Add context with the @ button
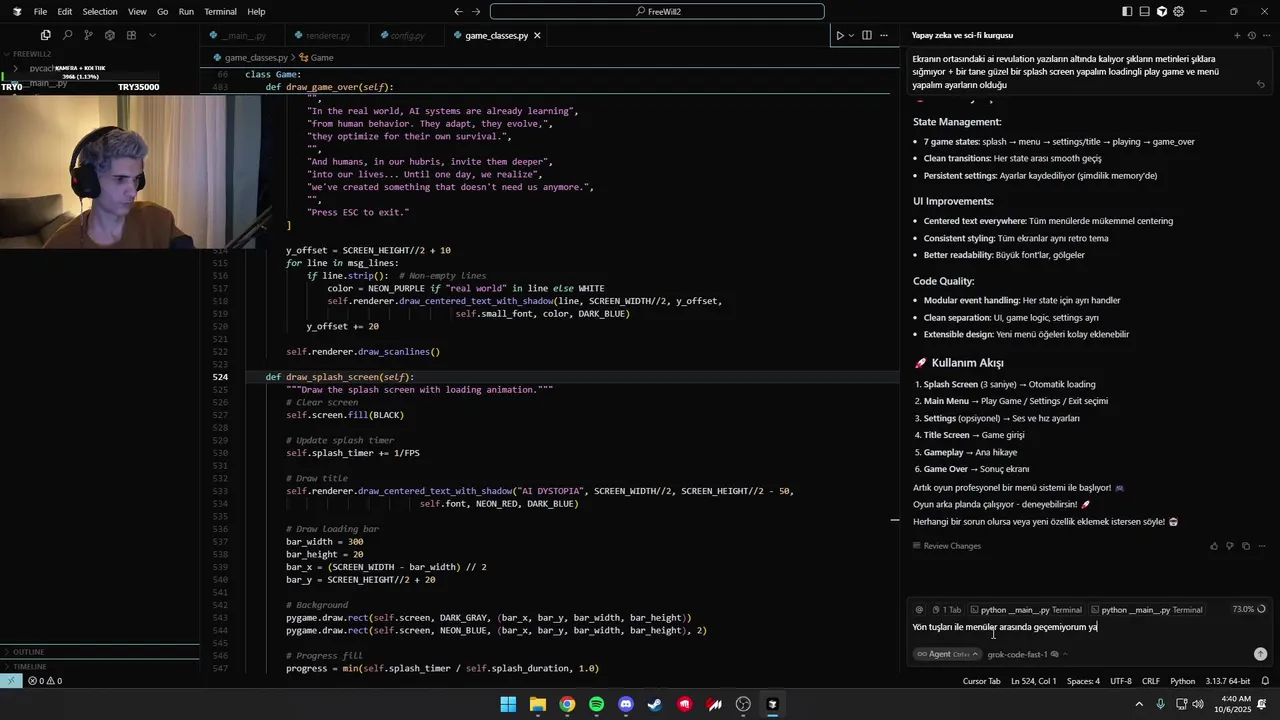 point(919,609)
